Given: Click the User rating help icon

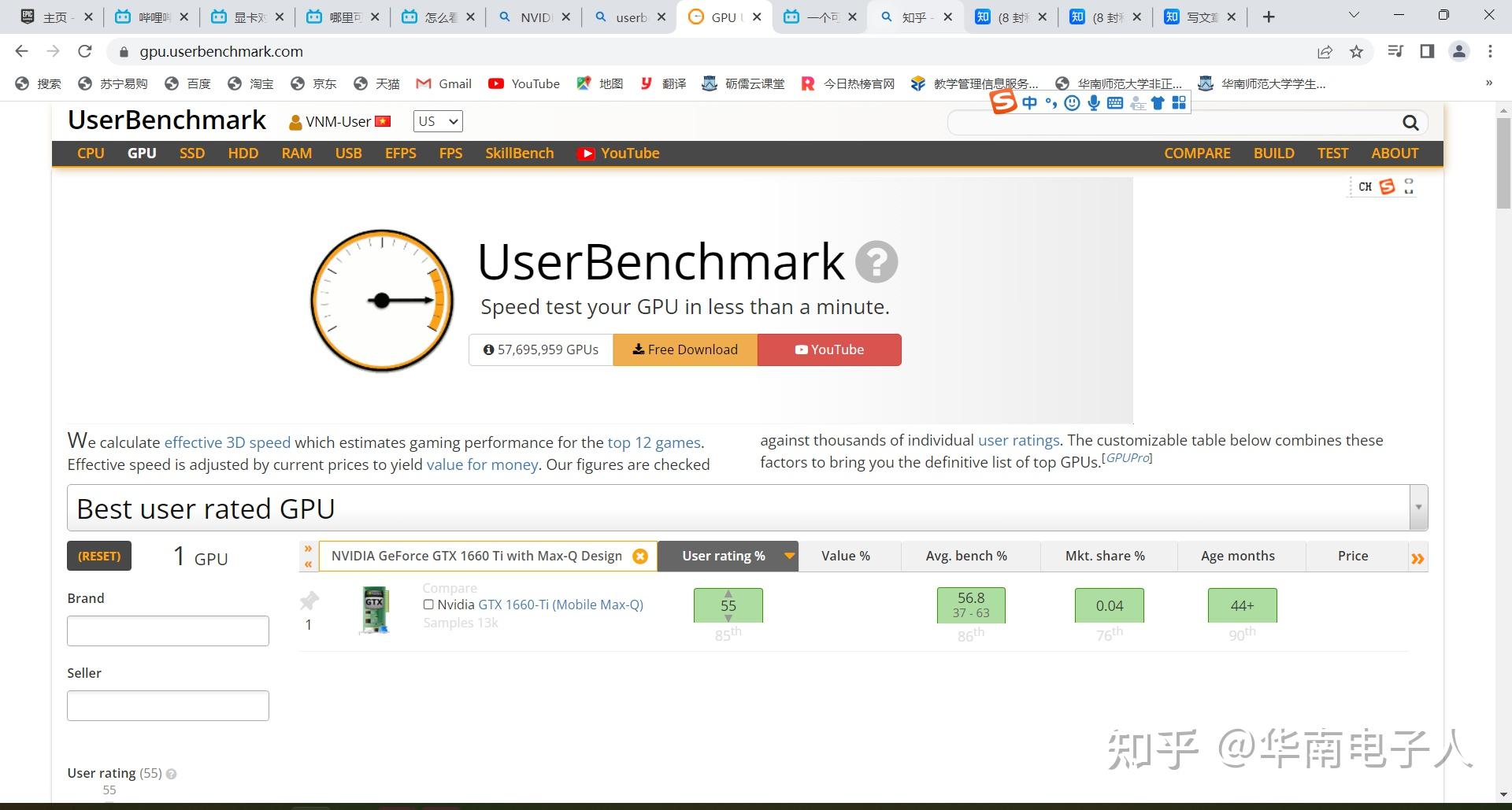Looking at the screenshot, I should coord(172,774).
